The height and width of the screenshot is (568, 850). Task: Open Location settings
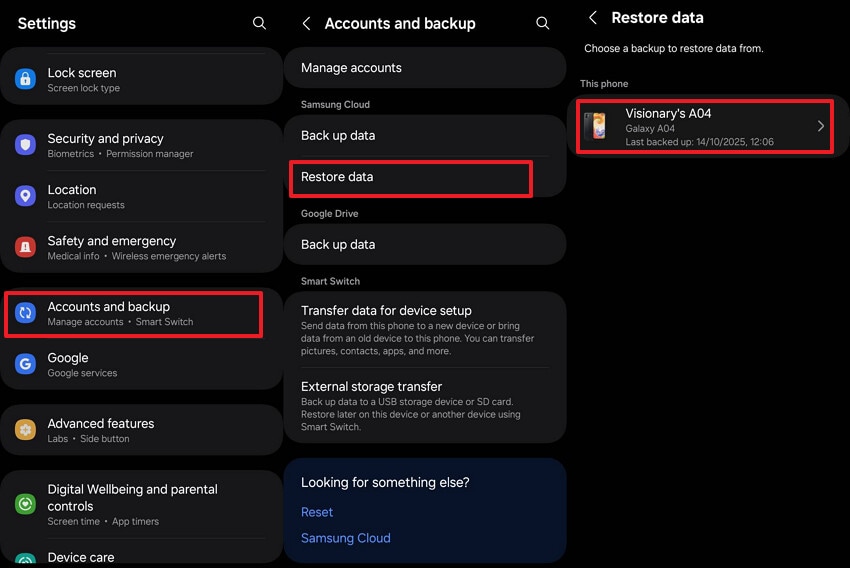point(141,196)
